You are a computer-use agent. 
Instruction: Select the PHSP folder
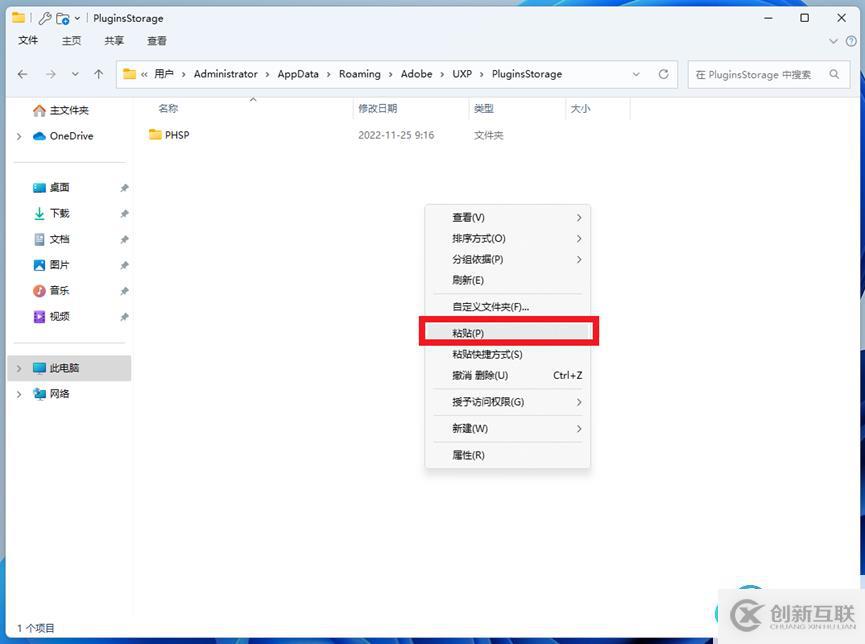click(x=169, y=135)
